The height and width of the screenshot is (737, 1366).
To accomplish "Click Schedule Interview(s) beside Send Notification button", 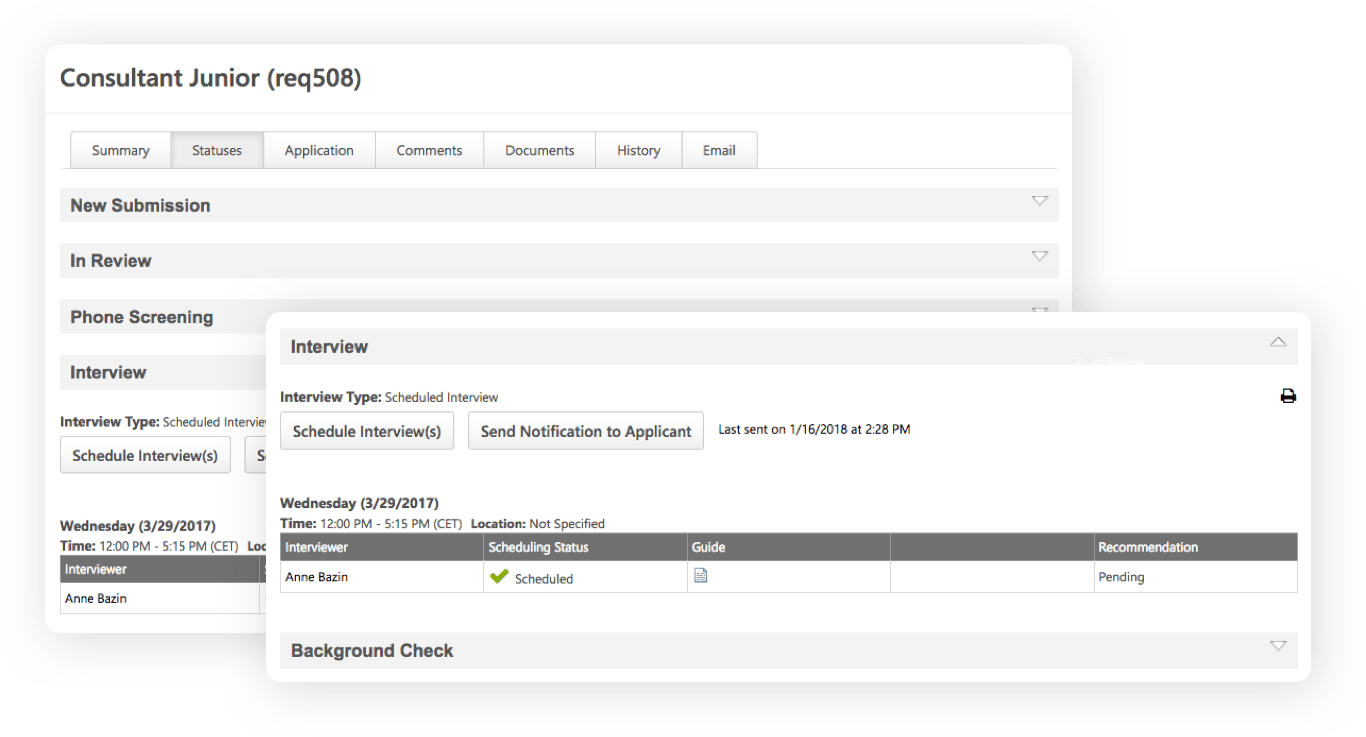I will point(367,431).
